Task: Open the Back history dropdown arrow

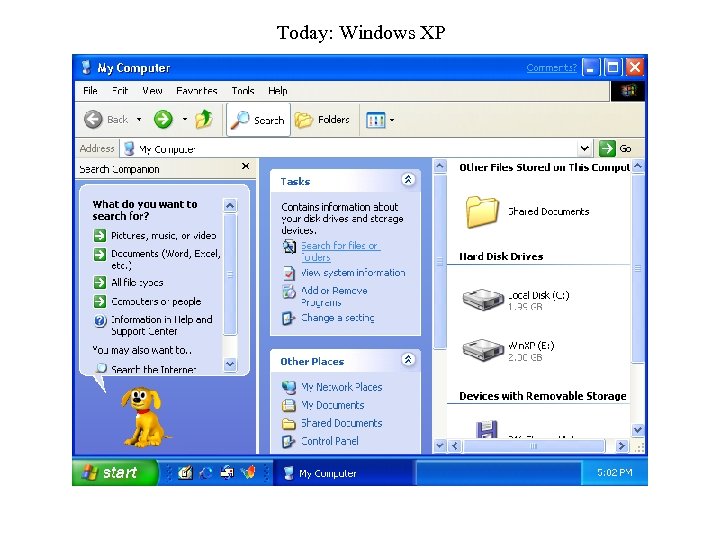Action: (139, 119)
